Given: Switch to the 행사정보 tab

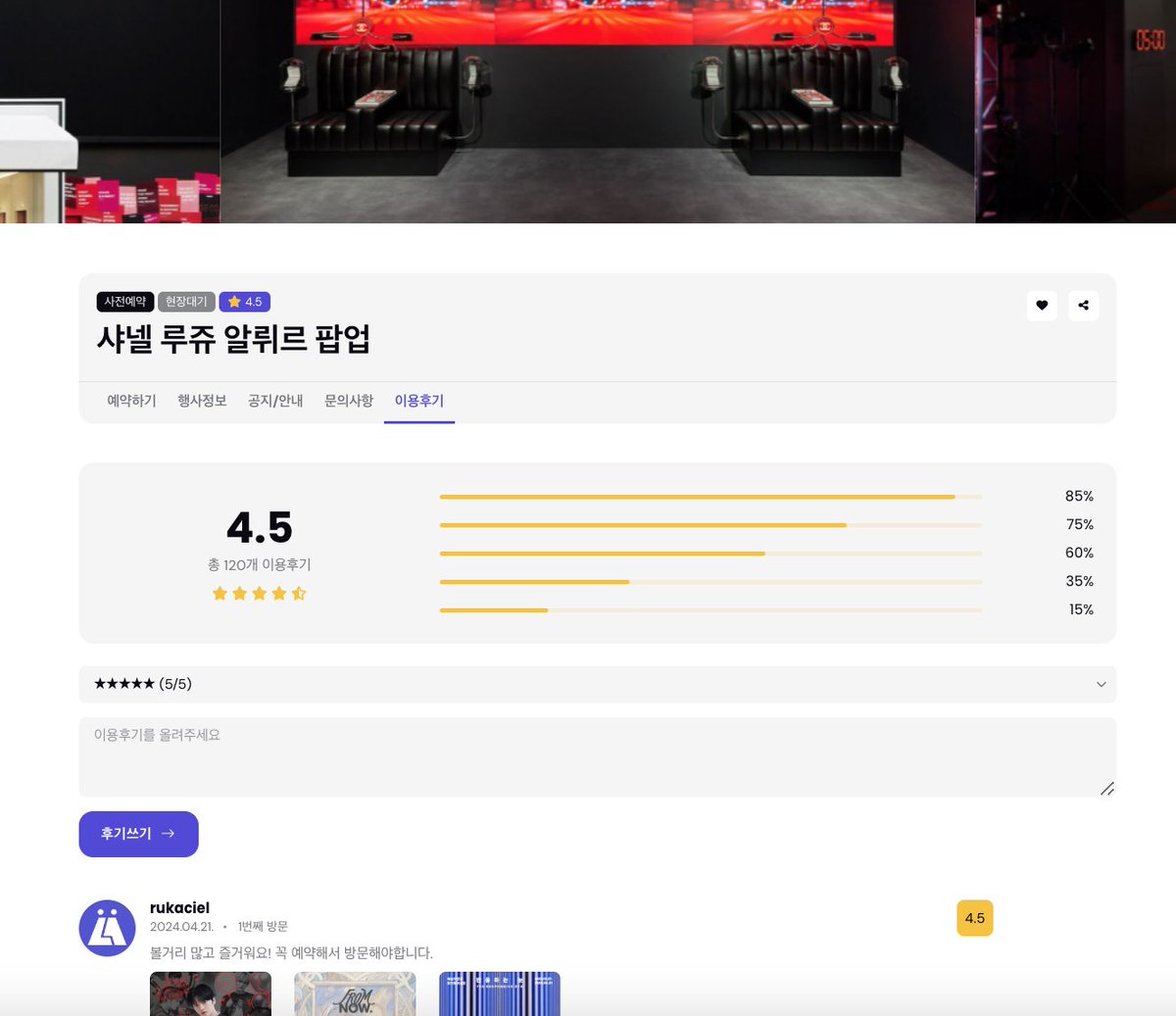Looking at the screenshot, I should 202,401.
